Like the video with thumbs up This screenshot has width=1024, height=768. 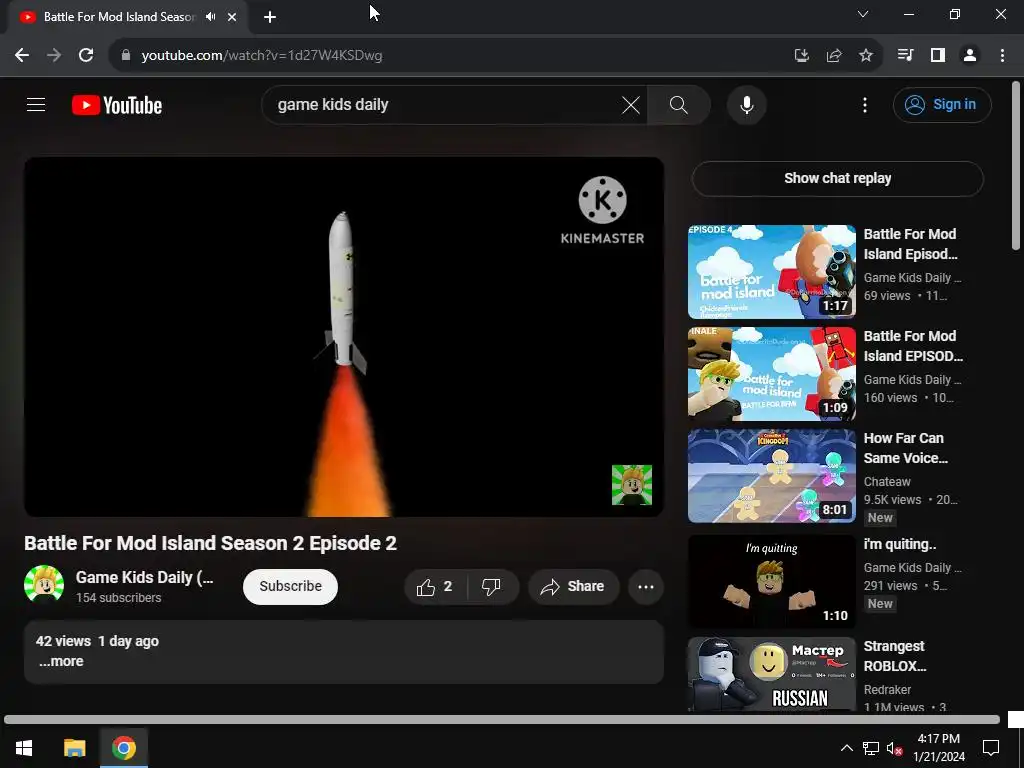coord(436,586)
